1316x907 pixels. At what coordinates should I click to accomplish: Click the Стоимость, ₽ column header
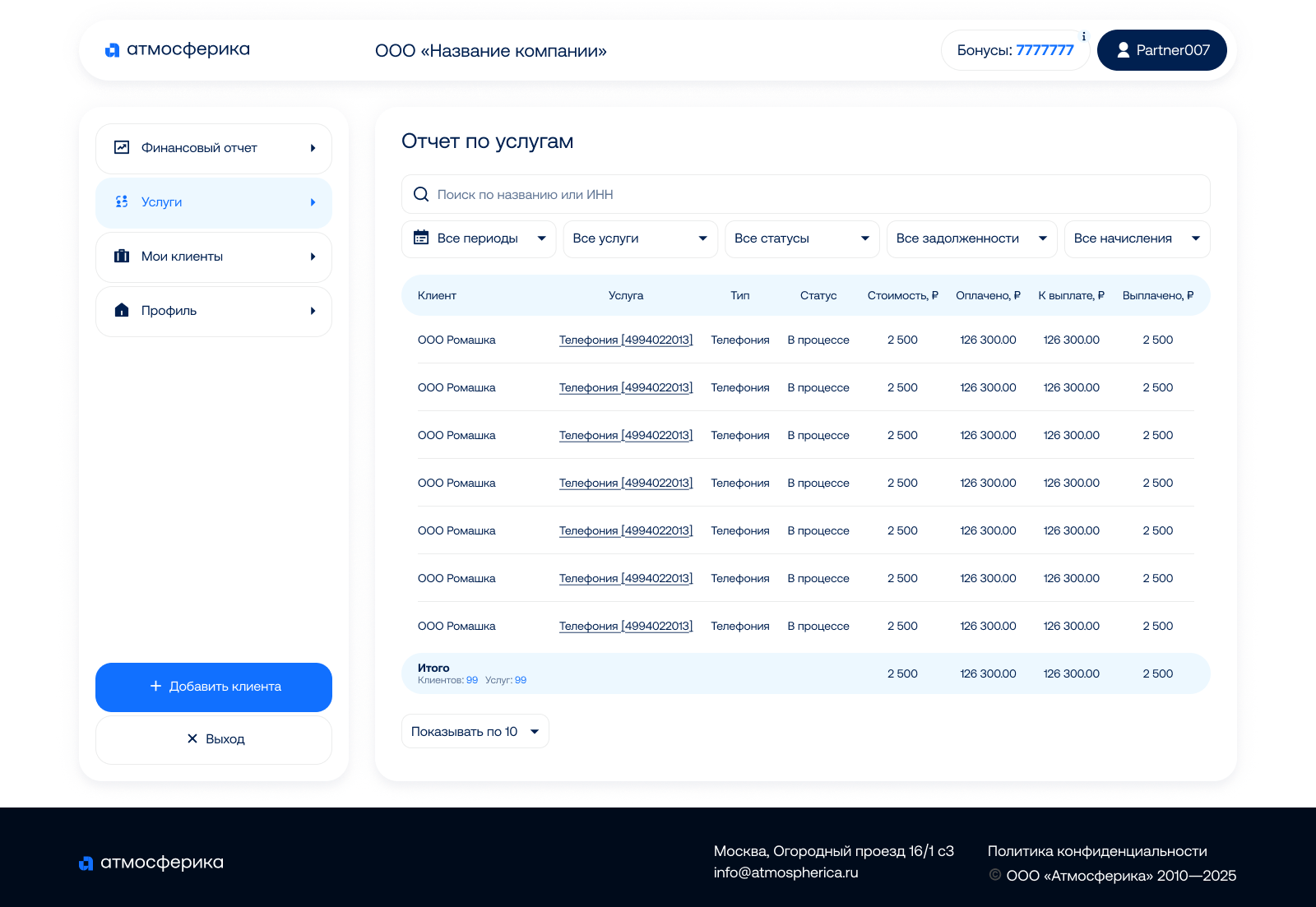coord(903,295)
